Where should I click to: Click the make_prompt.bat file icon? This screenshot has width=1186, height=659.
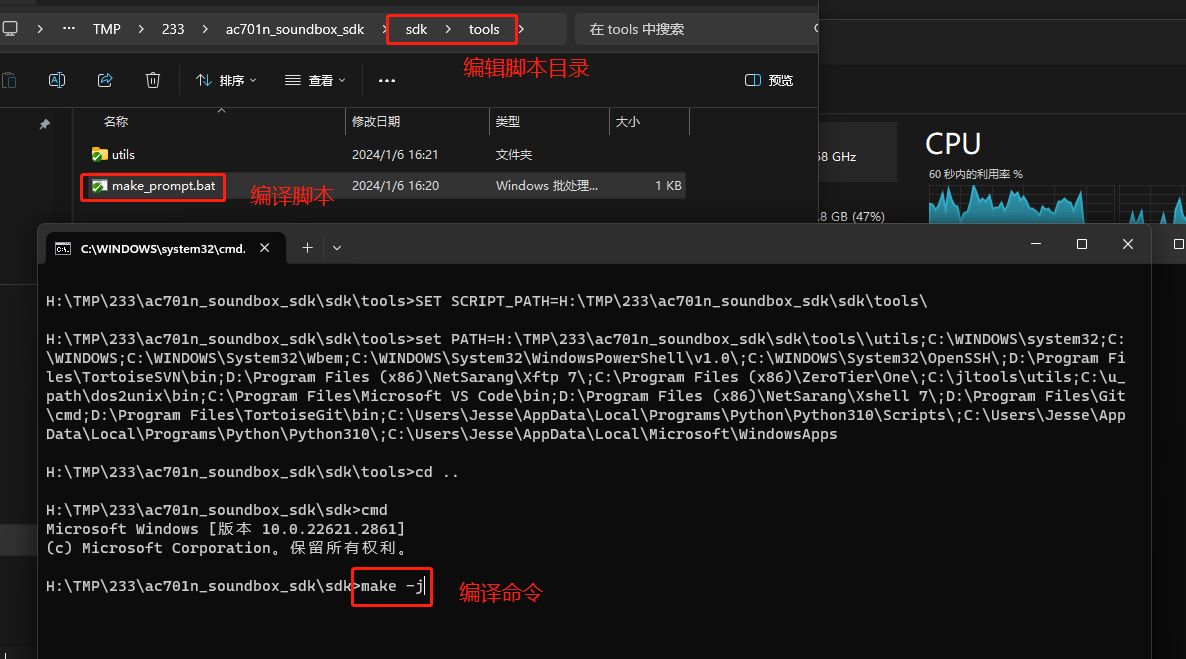pos(99,186)
